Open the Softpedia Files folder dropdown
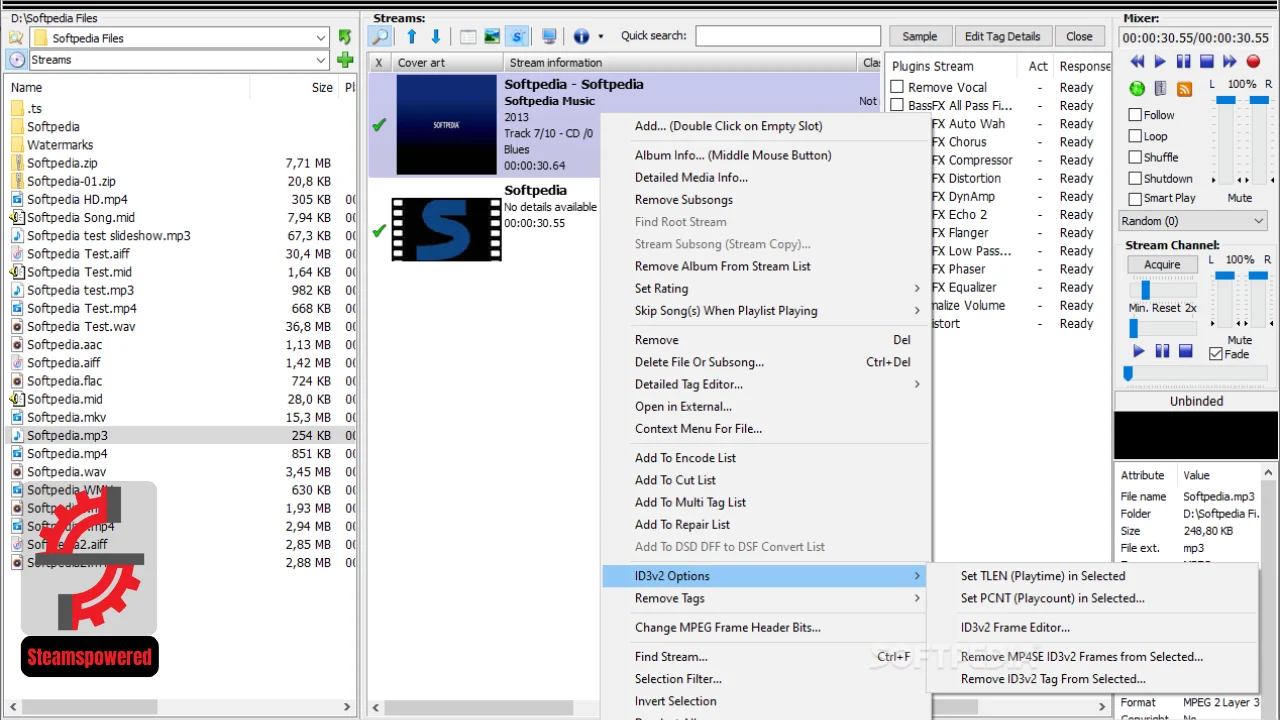1280x720 pixels. coord(321,38)
